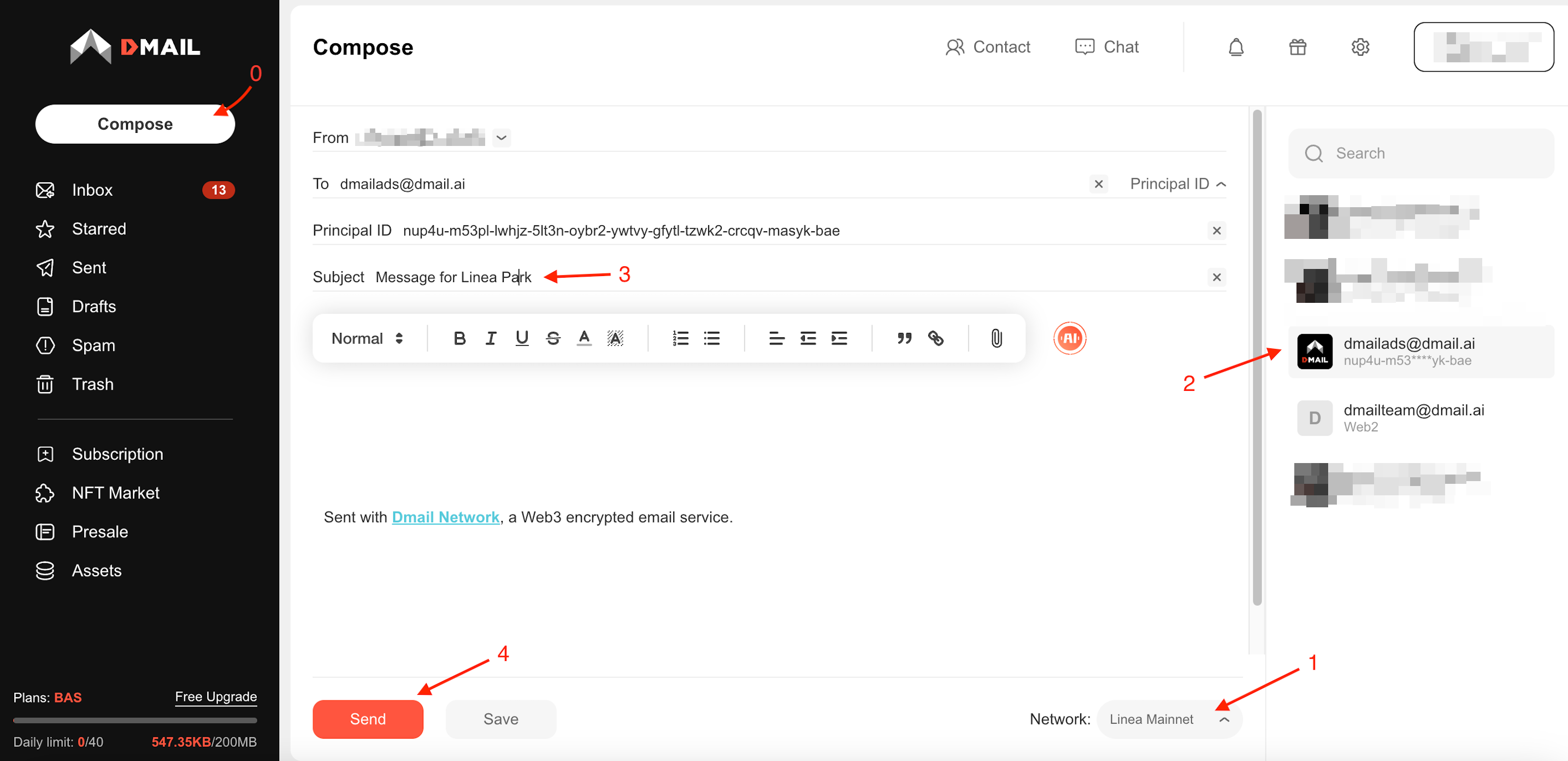Toggle underline formatting
Viewport: 1568px width, 761px height.
click(522, 338)
